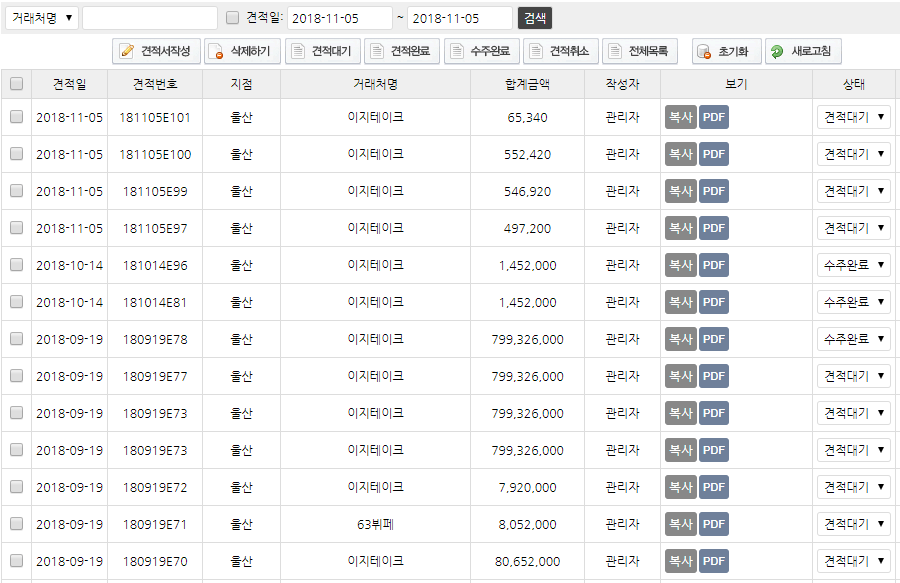Click 63뷔페 customer name cell
This screenshot has width=900, height=583.
(375, 524)
